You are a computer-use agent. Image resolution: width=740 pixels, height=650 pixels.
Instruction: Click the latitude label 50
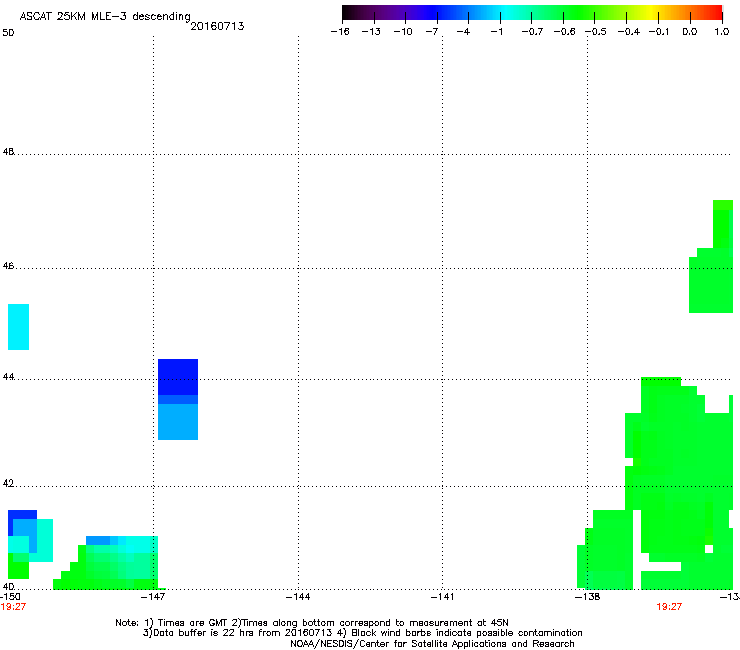(x=8, y=33)
